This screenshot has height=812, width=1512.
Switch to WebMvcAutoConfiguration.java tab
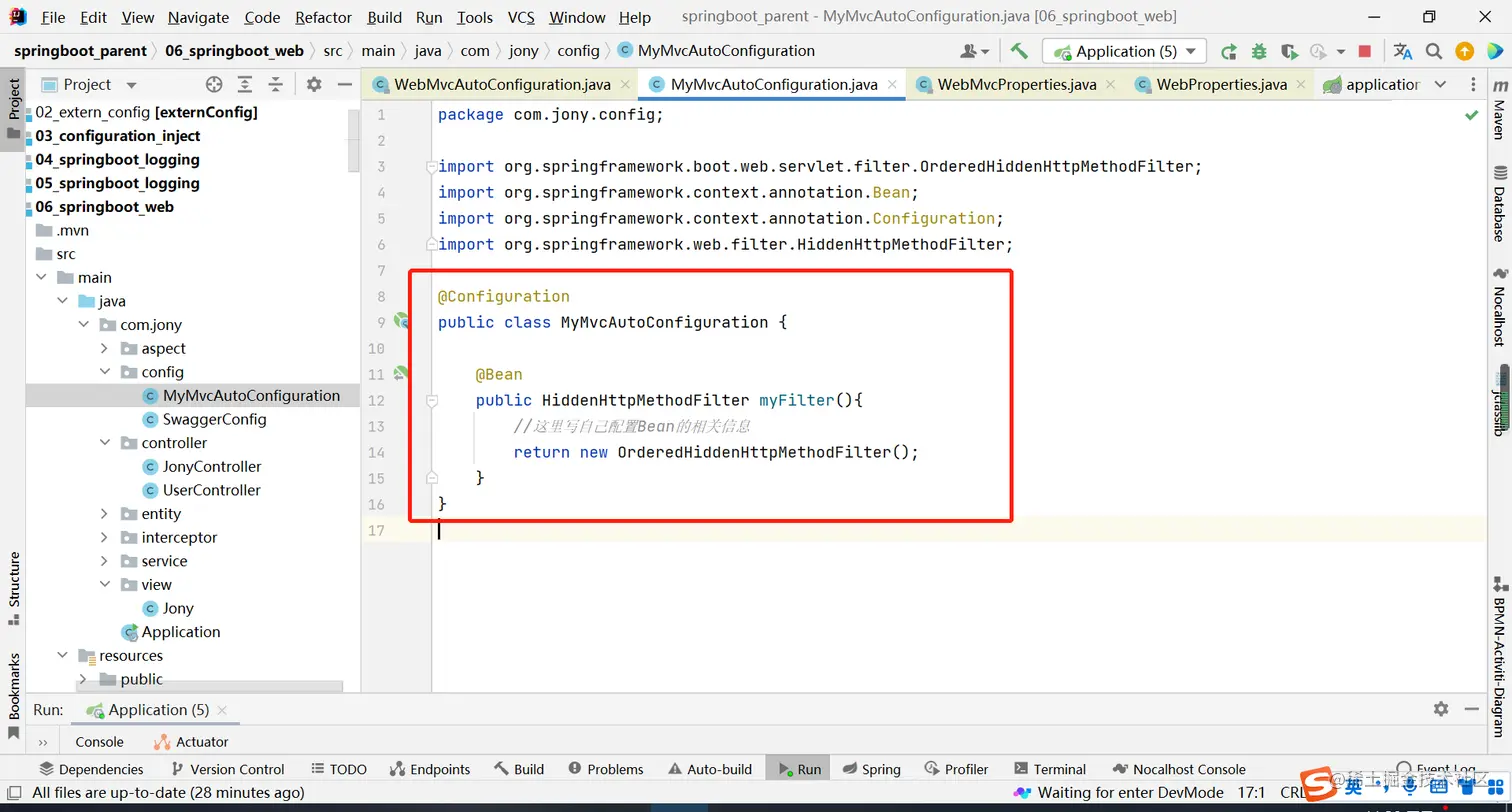pos(502,85)
